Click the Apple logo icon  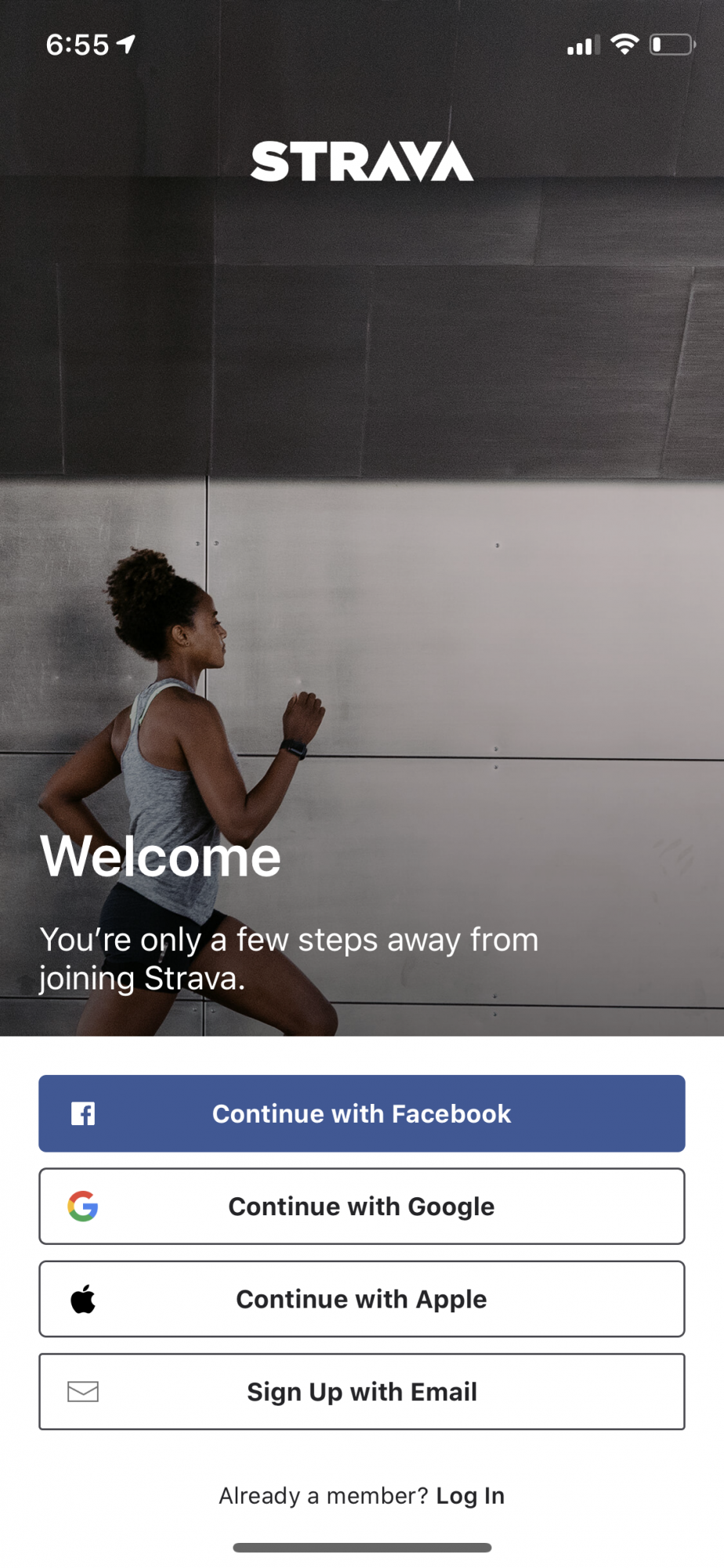(83, 1298)
